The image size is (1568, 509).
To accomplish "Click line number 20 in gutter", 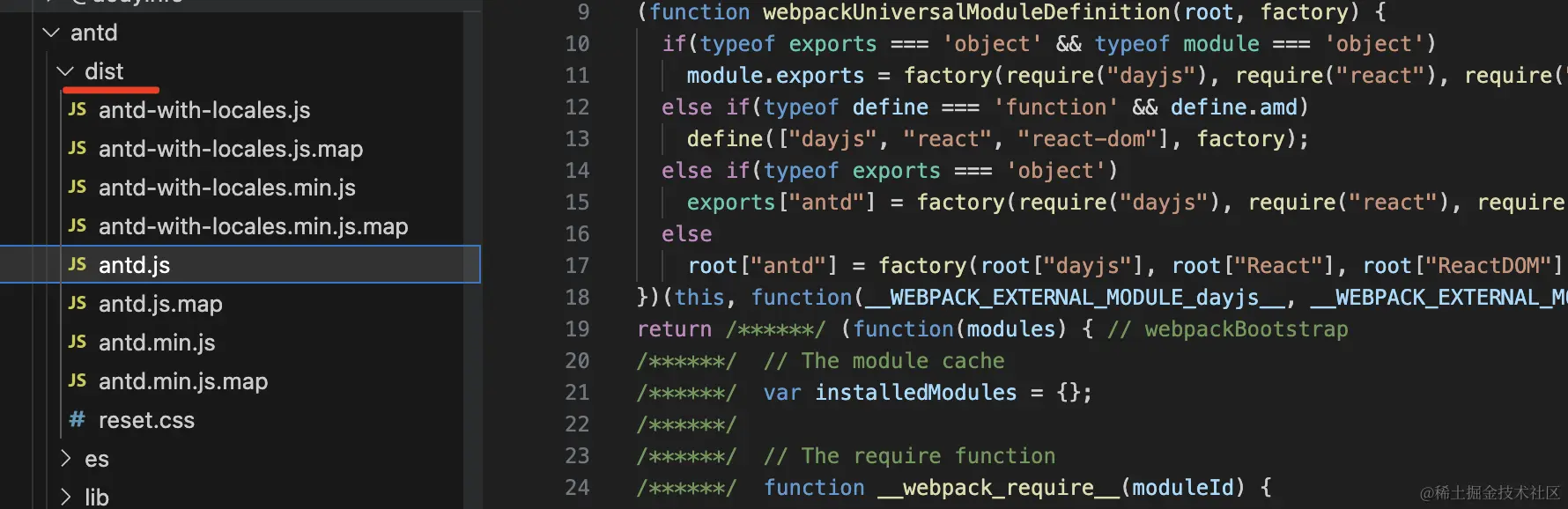I will click(x=577, y=361).
